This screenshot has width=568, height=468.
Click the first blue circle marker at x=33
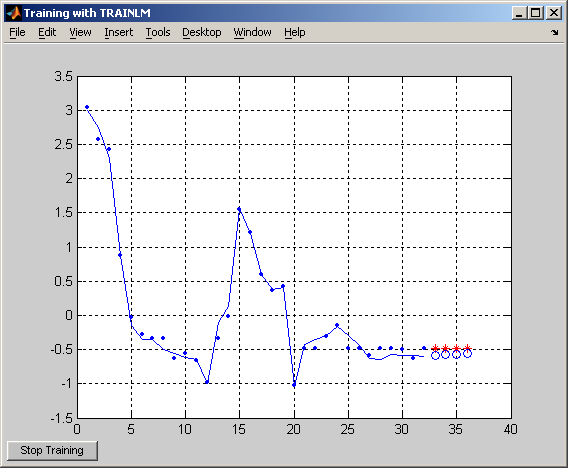coord(435,355)
